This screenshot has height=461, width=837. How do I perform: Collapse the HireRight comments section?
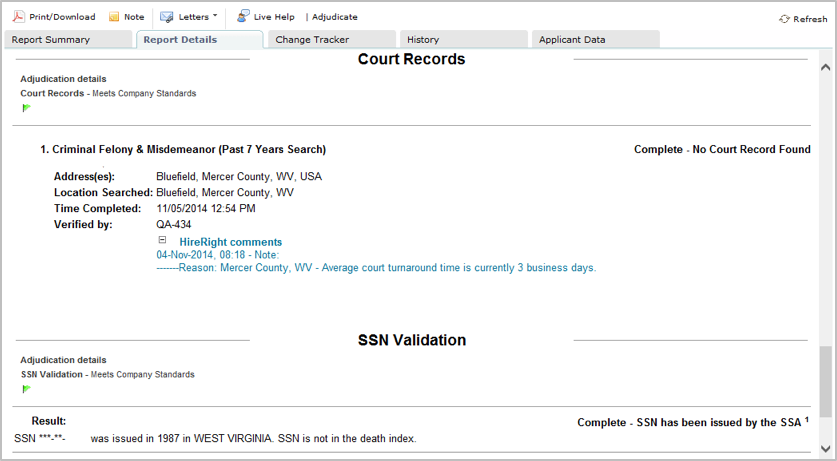[162, 241]
